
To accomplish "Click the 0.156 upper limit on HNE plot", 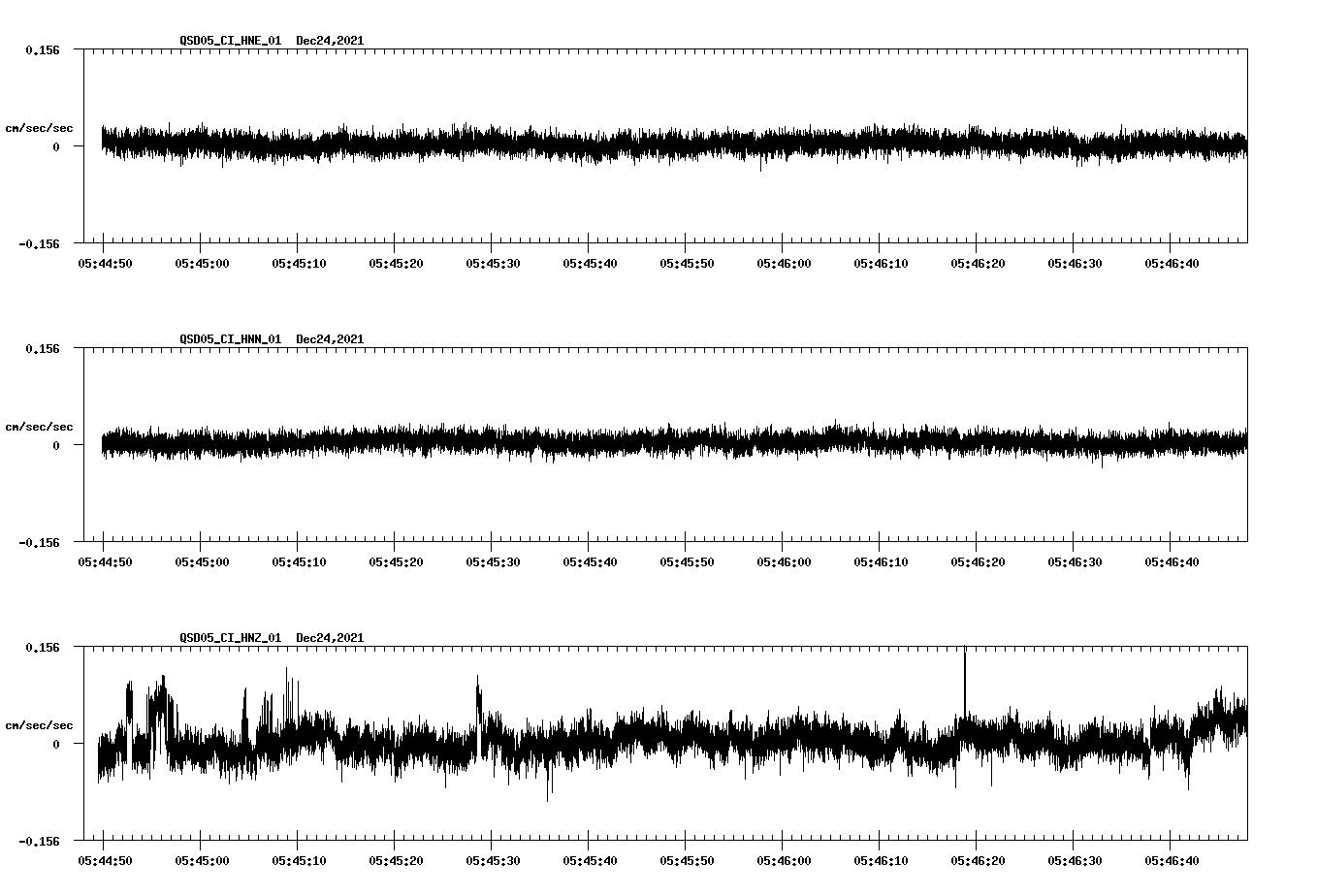I will (x=43, y=49).
